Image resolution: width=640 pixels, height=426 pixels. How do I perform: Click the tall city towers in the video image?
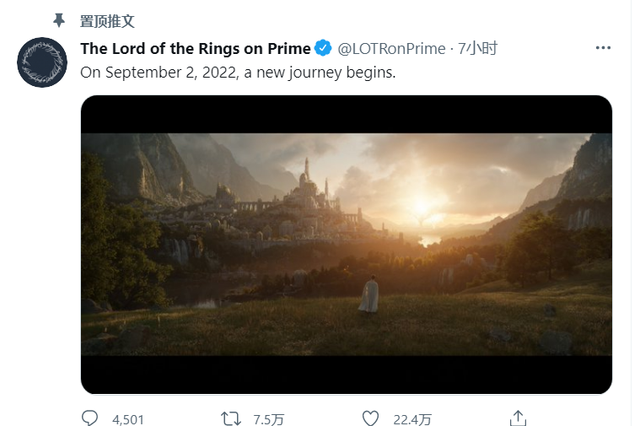(307, 185)
